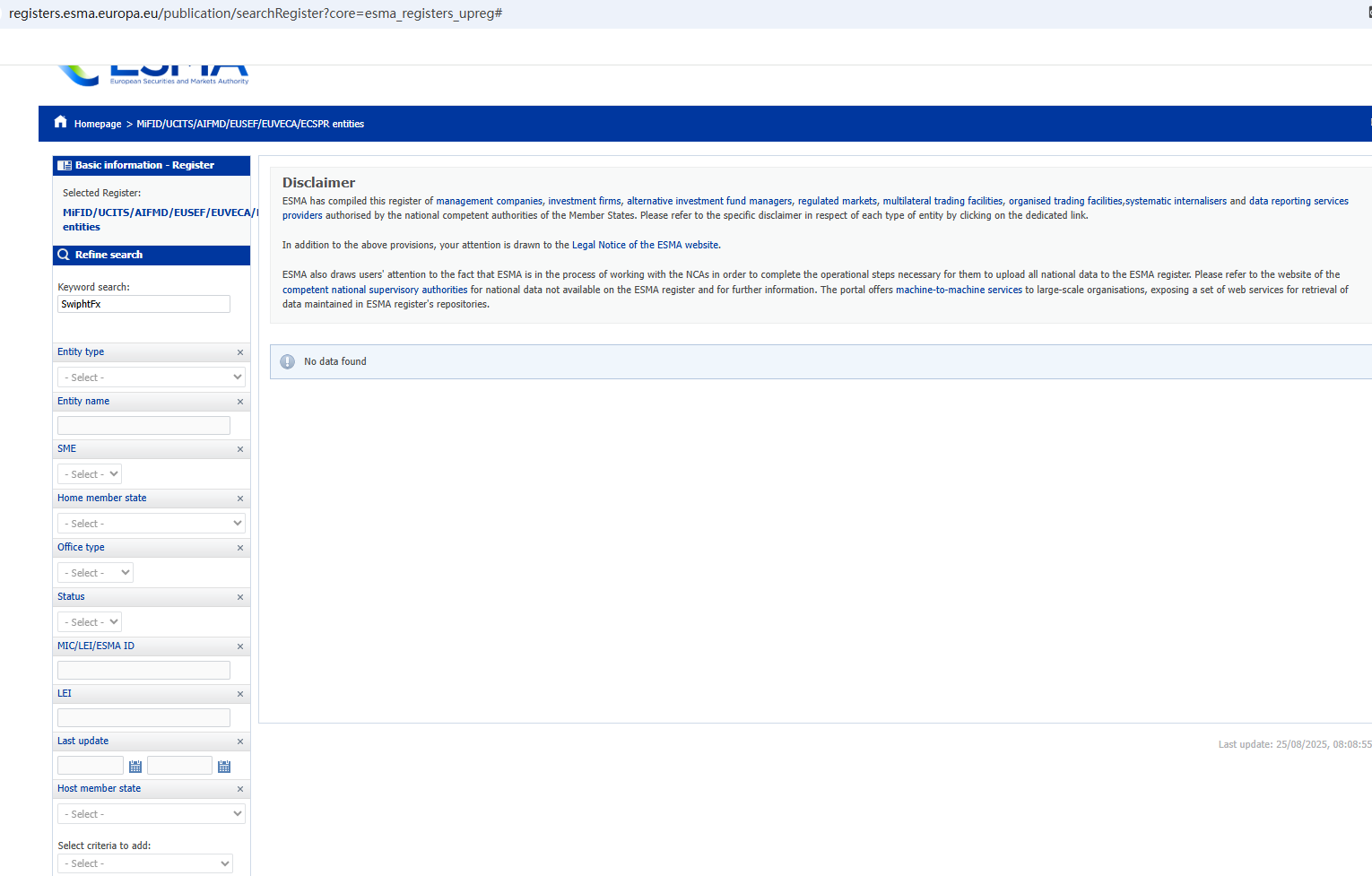Go to Homepage in the breadcrumb
Image resolution: width=1372 pixels, height=876 pixels.
click(x=98, y=124)
